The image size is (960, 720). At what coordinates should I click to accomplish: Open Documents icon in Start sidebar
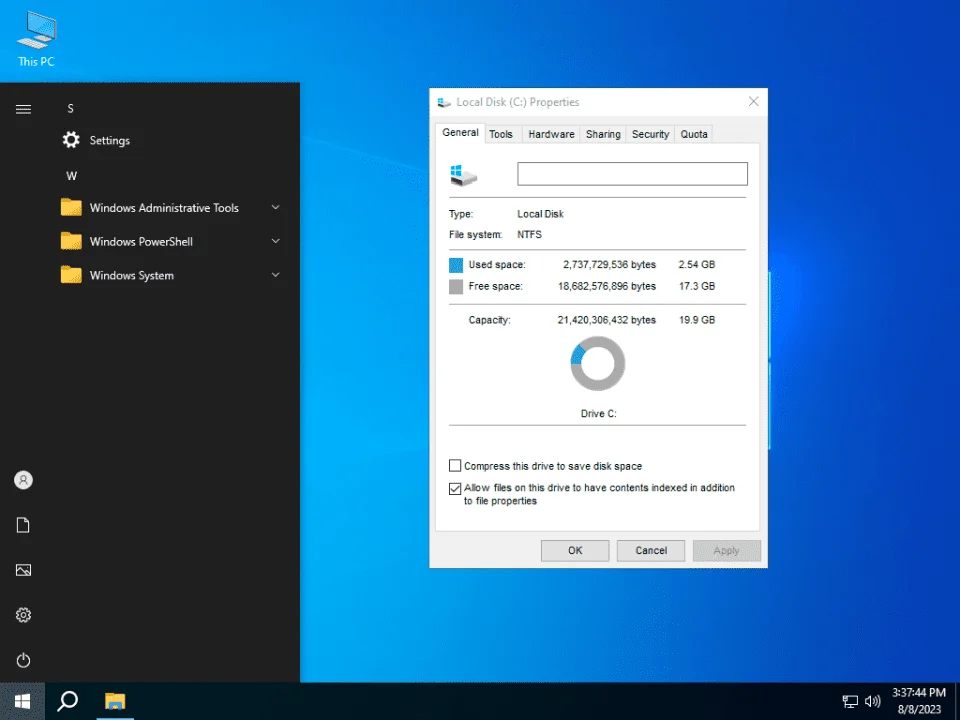click(23, 525)
